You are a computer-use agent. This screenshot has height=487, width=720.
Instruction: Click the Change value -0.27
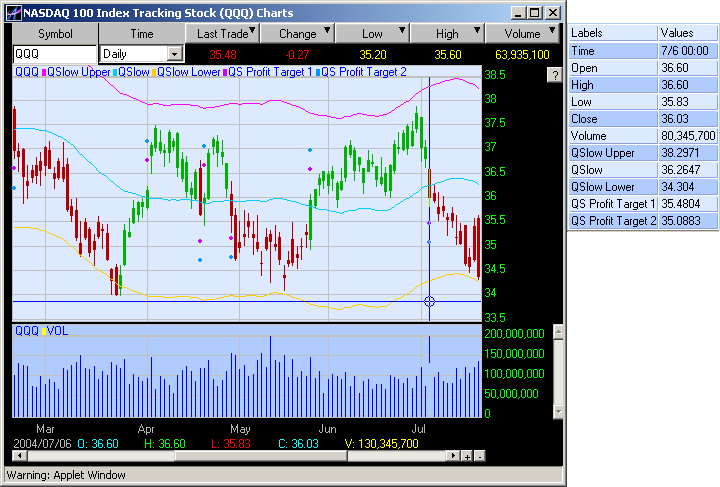pyautogui.click(x=297, y=55)
